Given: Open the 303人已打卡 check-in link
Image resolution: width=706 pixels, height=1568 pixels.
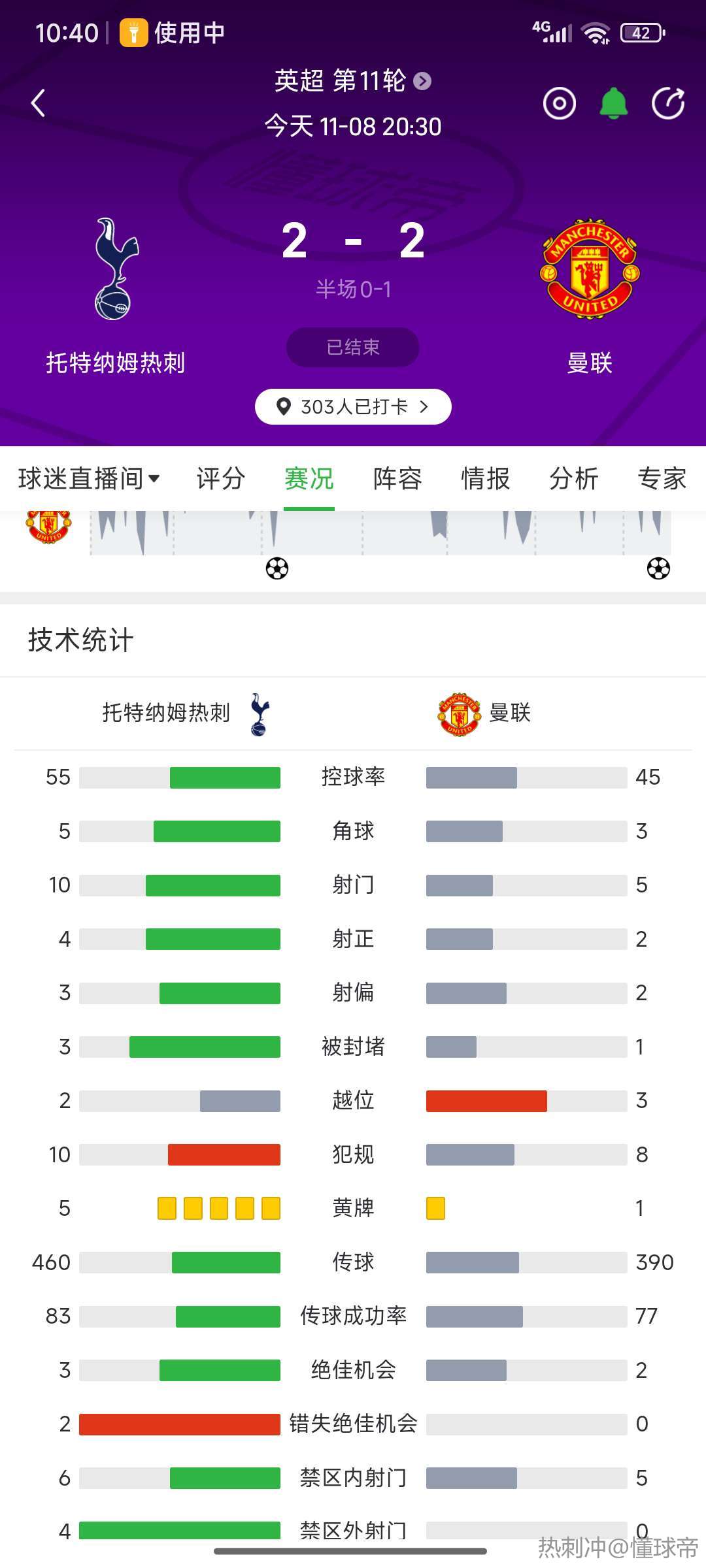Looking at the screenshot, I should pyautogui.click(x=353, y=407).
